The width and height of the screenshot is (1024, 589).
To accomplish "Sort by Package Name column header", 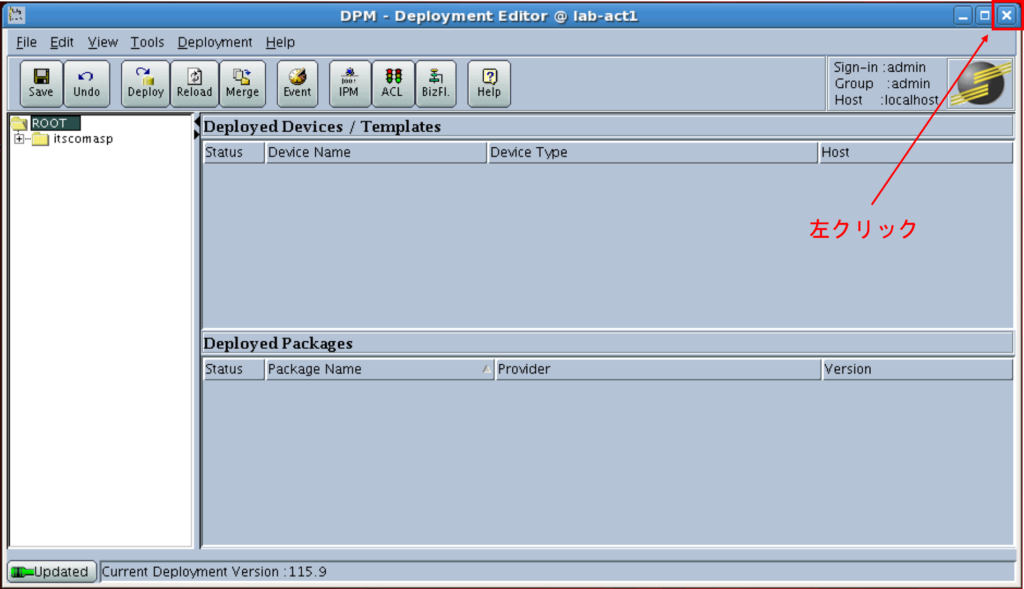I will (x=379, y=369).
